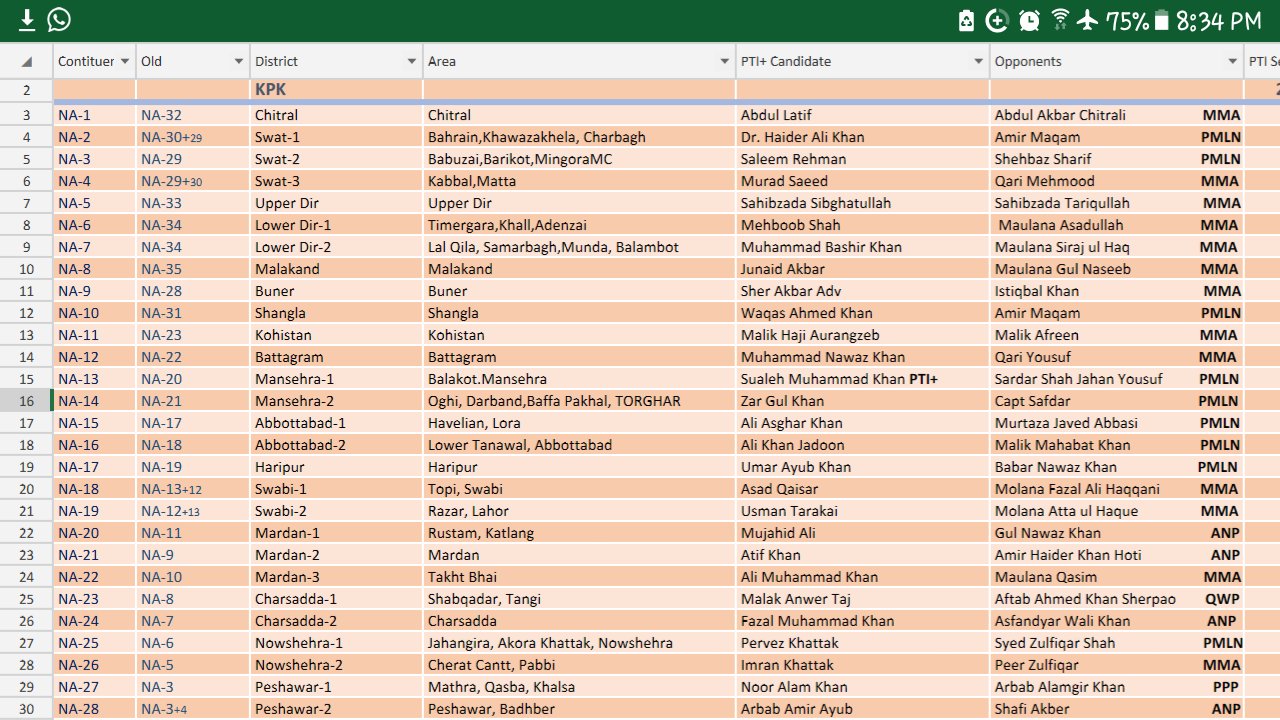Tap the battery saver status icon

click(x=966, y=21)
